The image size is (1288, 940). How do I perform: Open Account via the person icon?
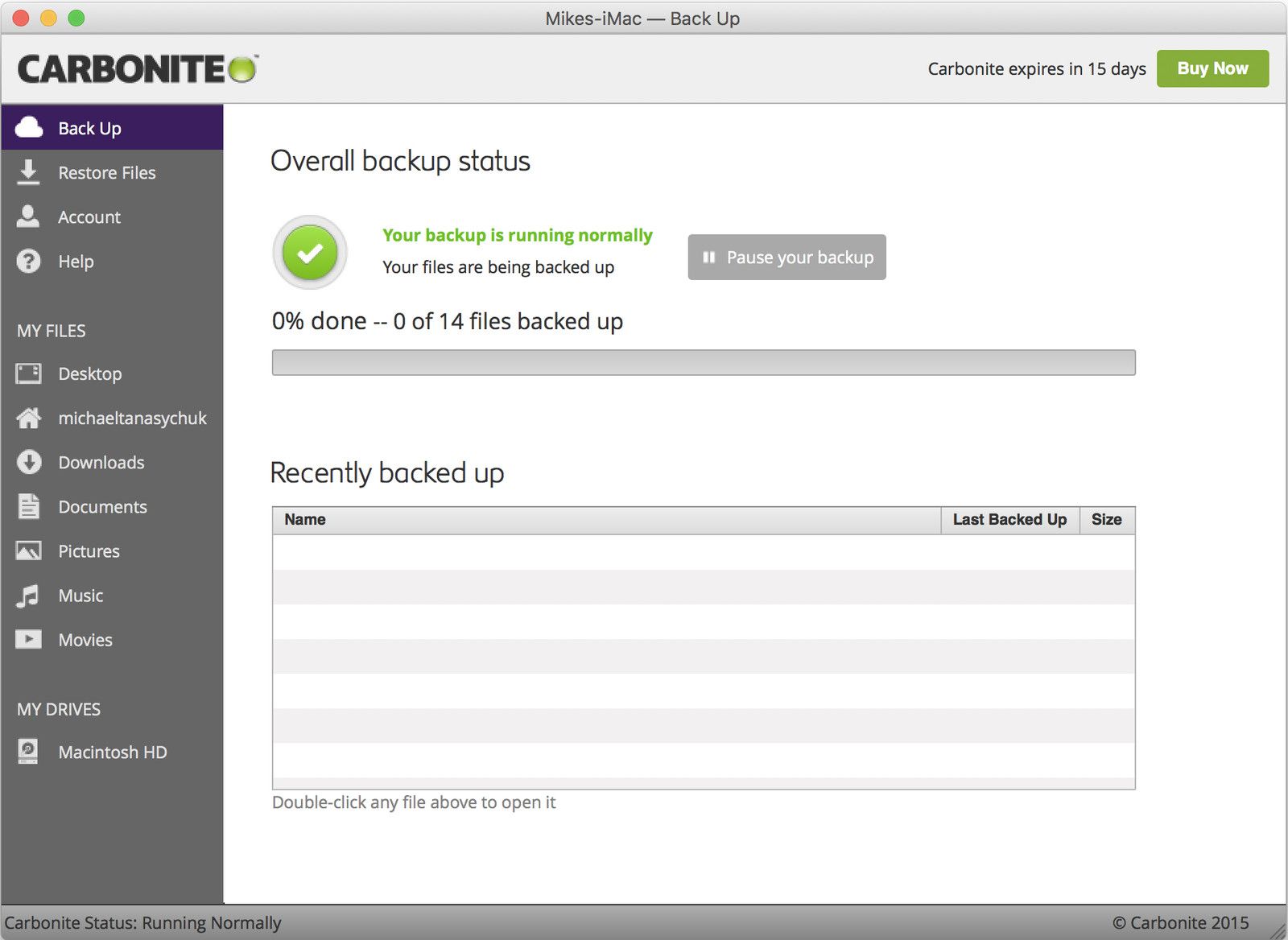point(29,216)
